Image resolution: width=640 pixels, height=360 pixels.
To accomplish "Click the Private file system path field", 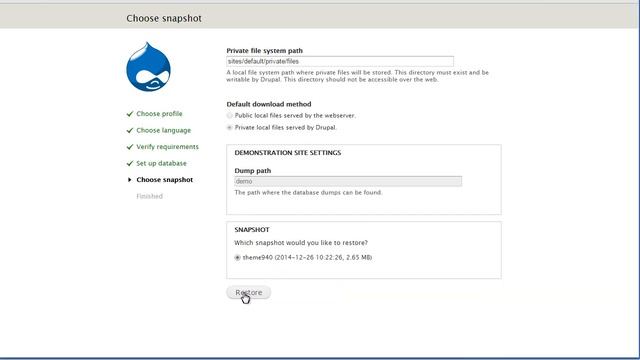I will coord(340,61).
